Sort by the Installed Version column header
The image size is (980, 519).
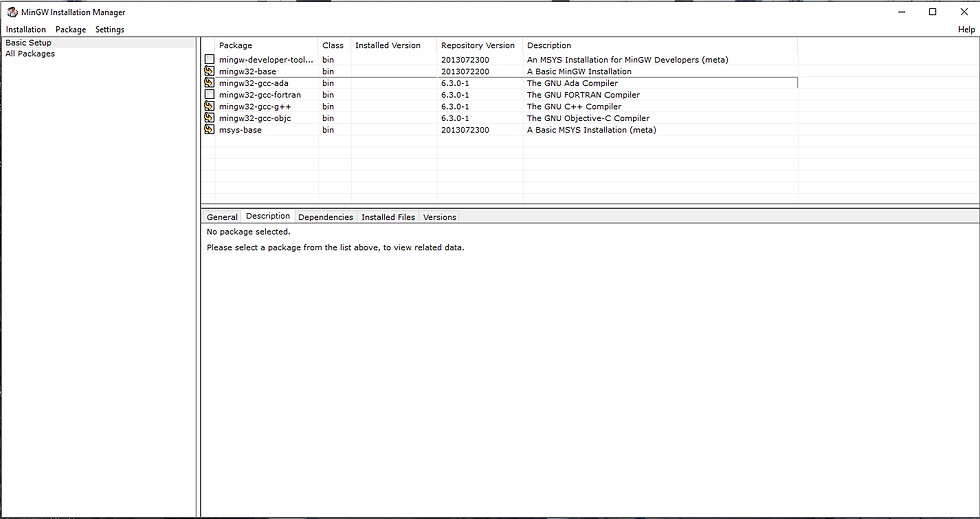coord(394,46)
